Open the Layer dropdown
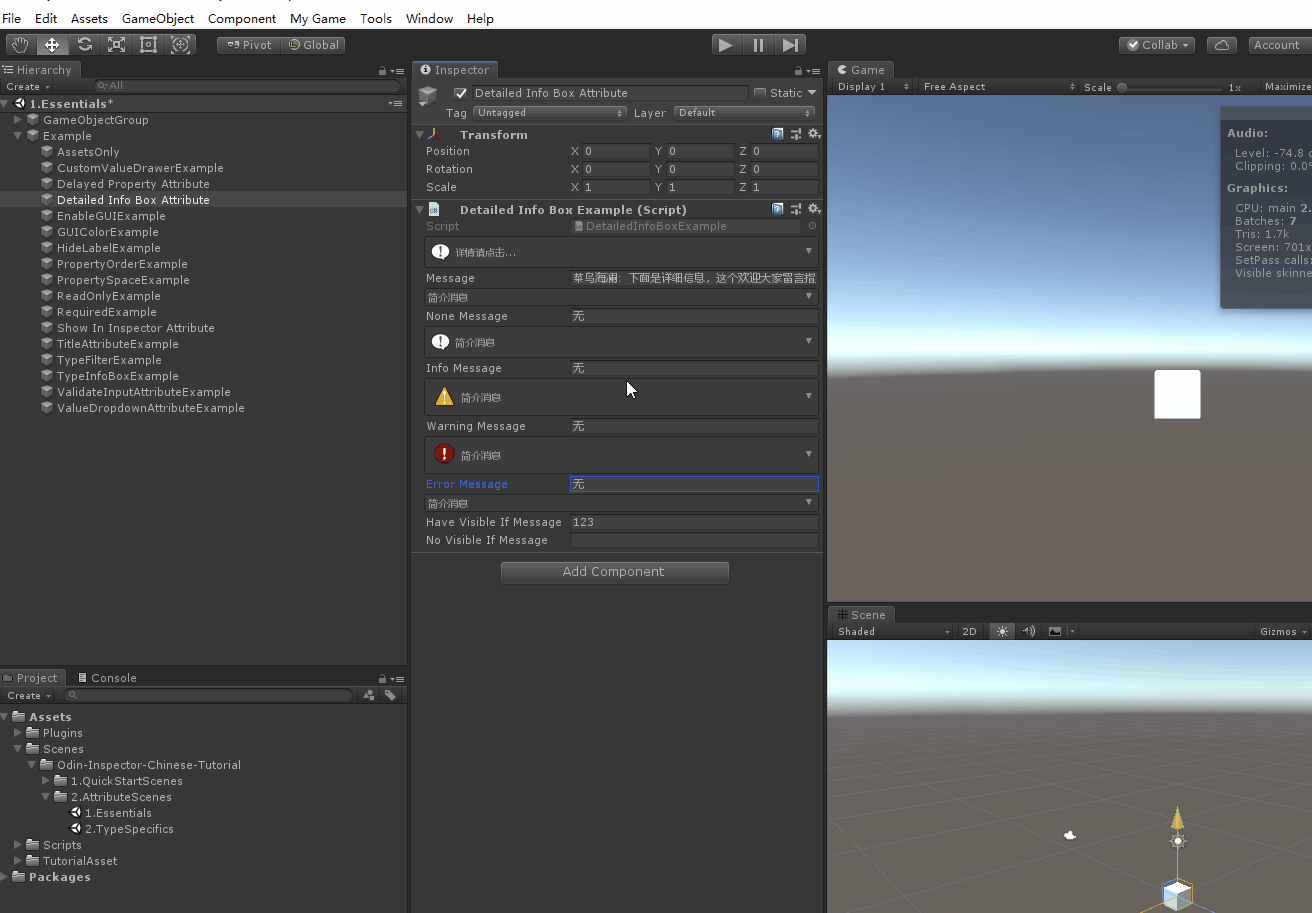 (x=744, y=113)
